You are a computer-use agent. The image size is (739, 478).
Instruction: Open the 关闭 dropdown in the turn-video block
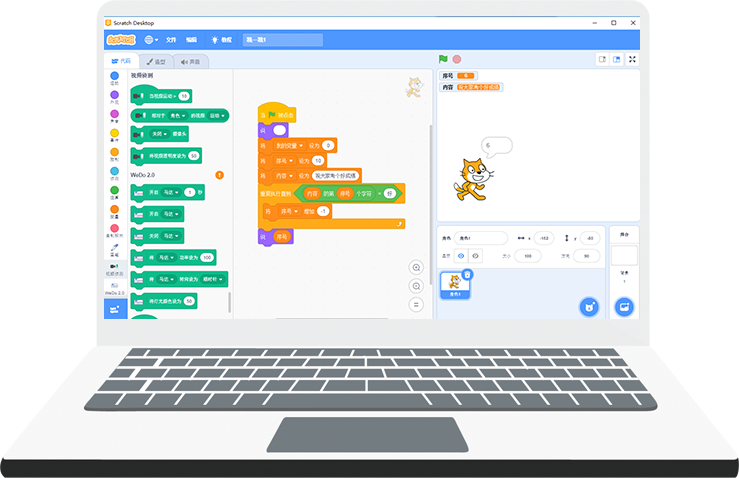pyautogui.click(x=159, y=134)
